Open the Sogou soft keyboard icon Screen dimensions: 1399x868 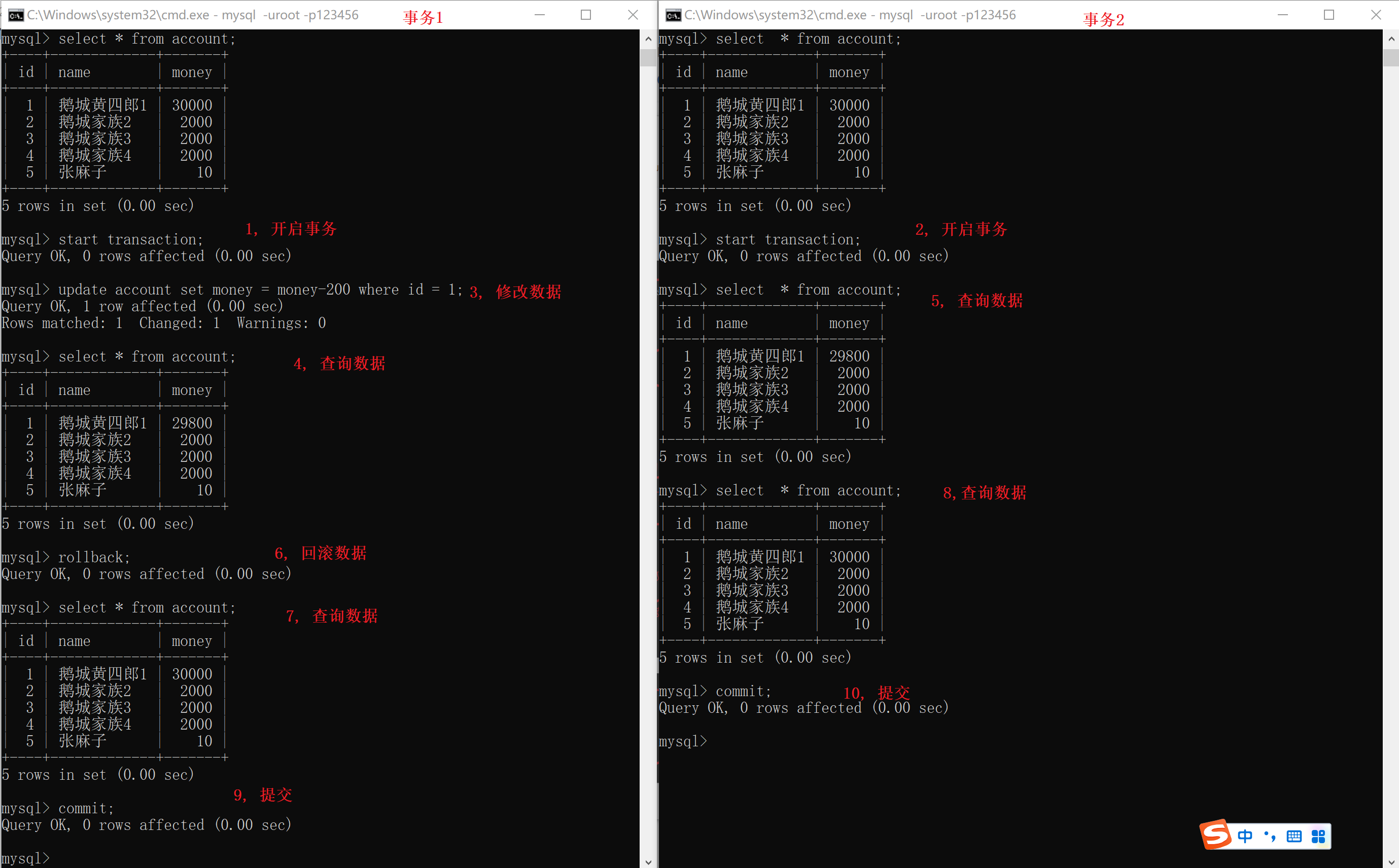point(1294,836)
